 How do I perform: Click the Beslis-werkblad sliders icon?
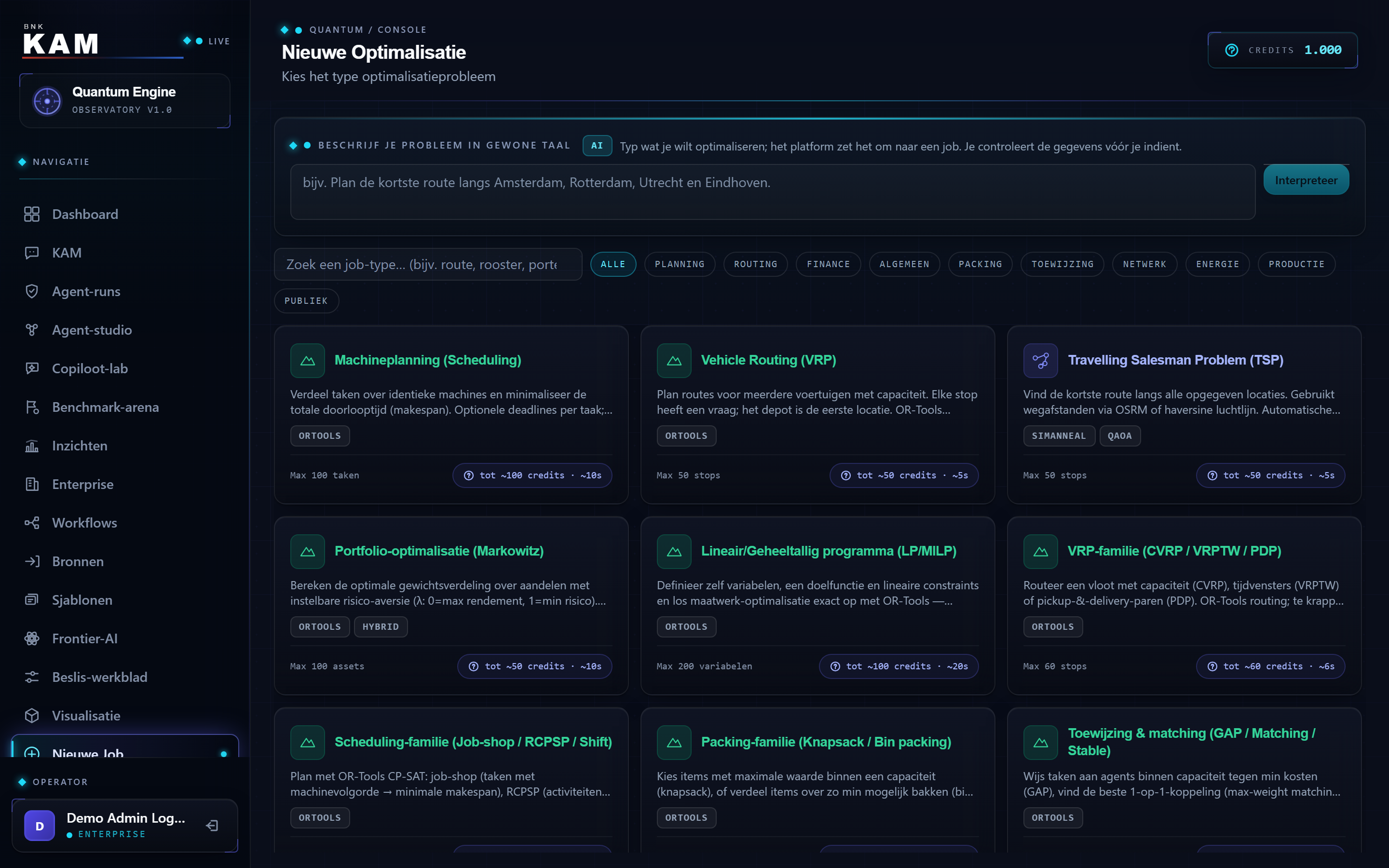[x=31, y=677]
